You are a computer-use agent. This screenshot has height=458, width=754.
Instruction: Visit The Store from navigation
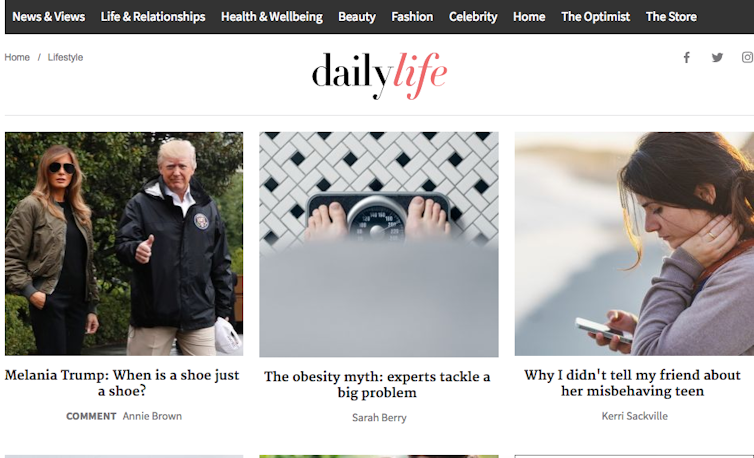coord(671,17)
